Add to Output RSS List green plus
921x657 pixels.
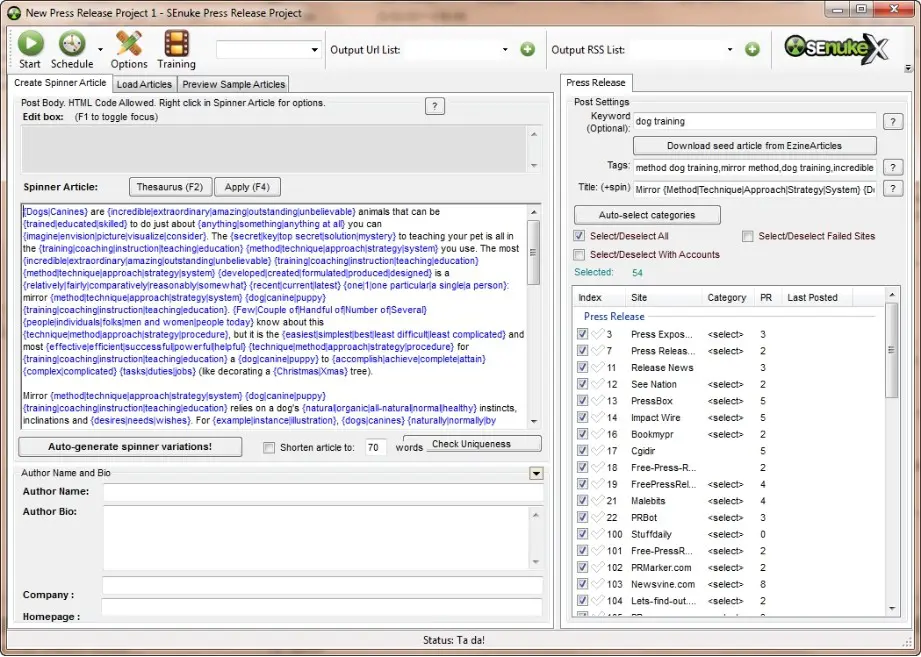pos(752,49)
